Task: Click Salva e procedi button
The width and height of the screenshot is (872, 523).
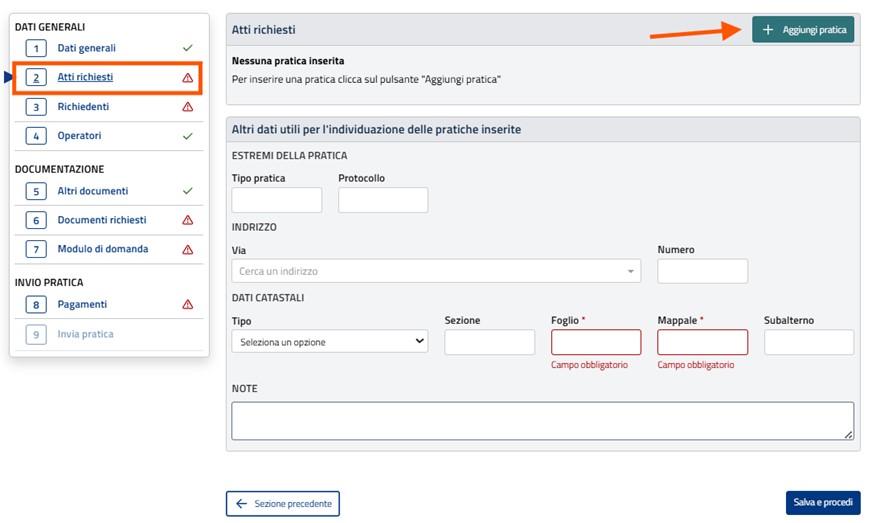Action: click(822, 503)
